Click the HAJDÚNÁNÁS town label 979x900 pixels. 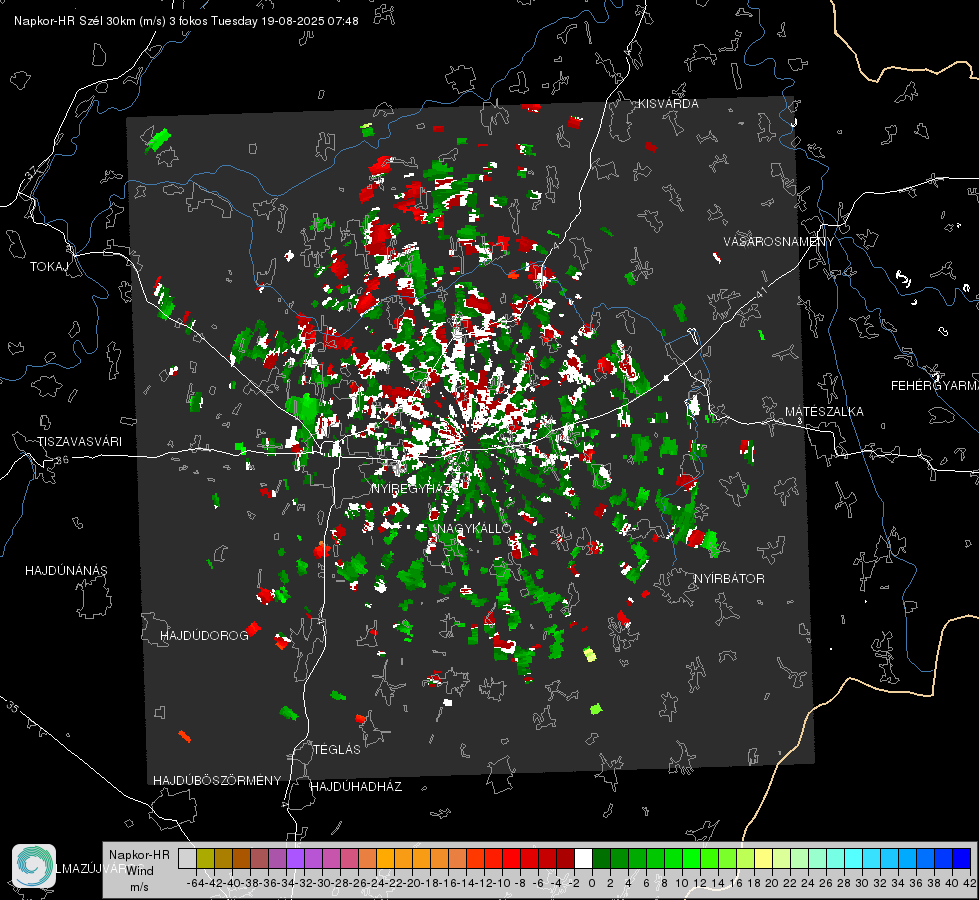pyautogui.click(x=66, y=571)
